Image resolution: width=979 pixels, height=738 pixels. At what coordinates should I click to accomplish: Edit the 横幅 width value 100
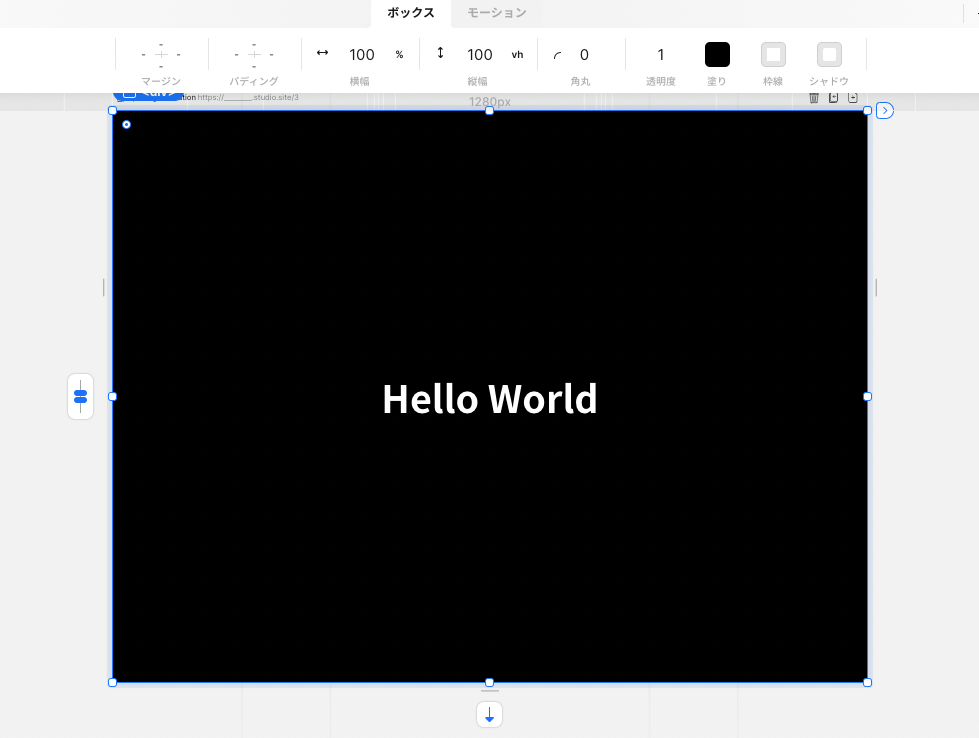click(x=362, y=55)
